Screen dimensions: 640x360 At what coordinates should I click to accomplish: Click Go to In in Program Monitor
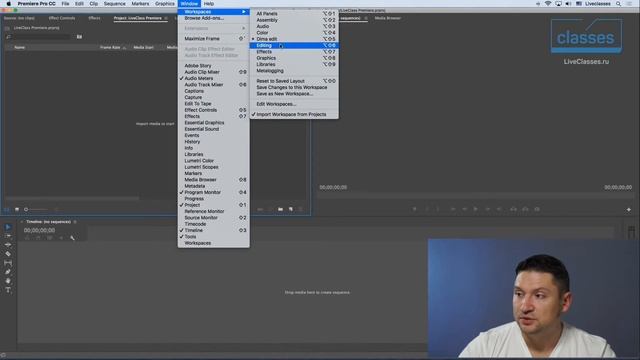[x=453, y=209]
